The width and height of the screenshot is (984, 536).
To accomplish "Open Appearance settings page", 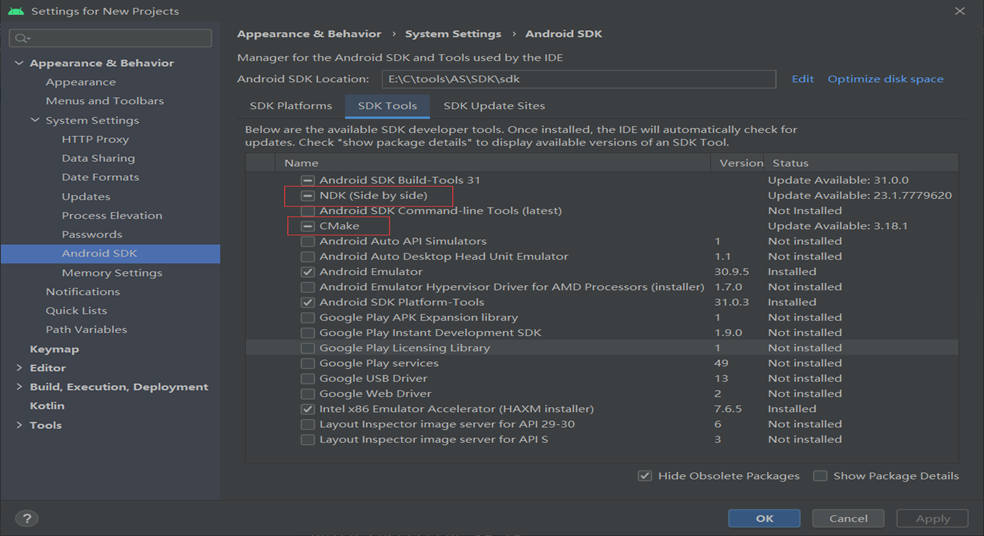I will tap(80, 82).
